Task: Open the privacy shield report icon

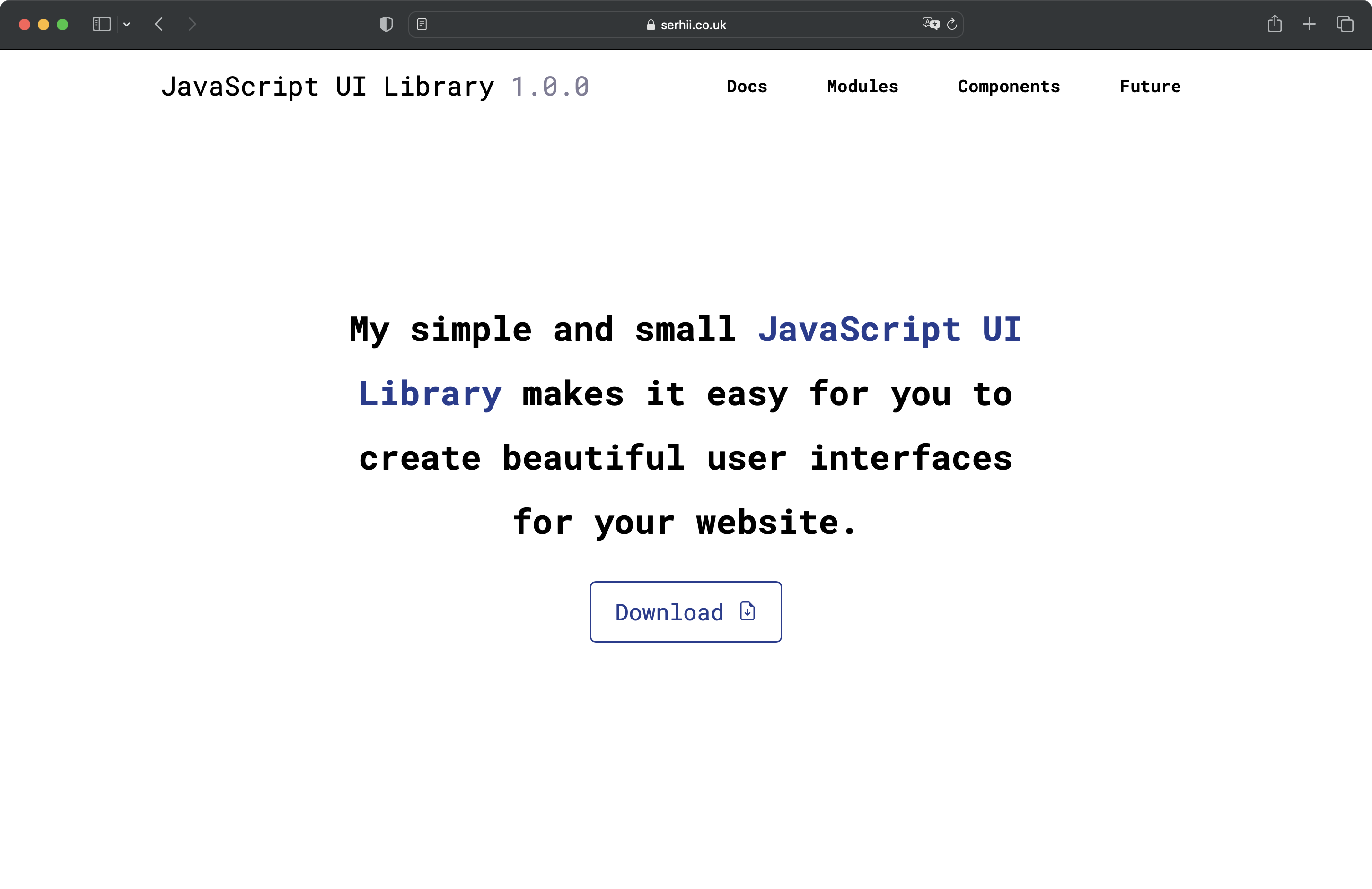Action: (386, 24)
